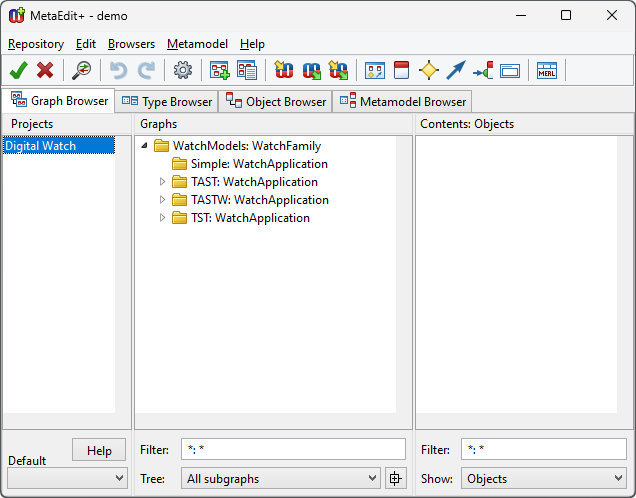Select TASTW: WatchApplication graph
Screen dimensions: 636x498
click(x=260, y=200)
